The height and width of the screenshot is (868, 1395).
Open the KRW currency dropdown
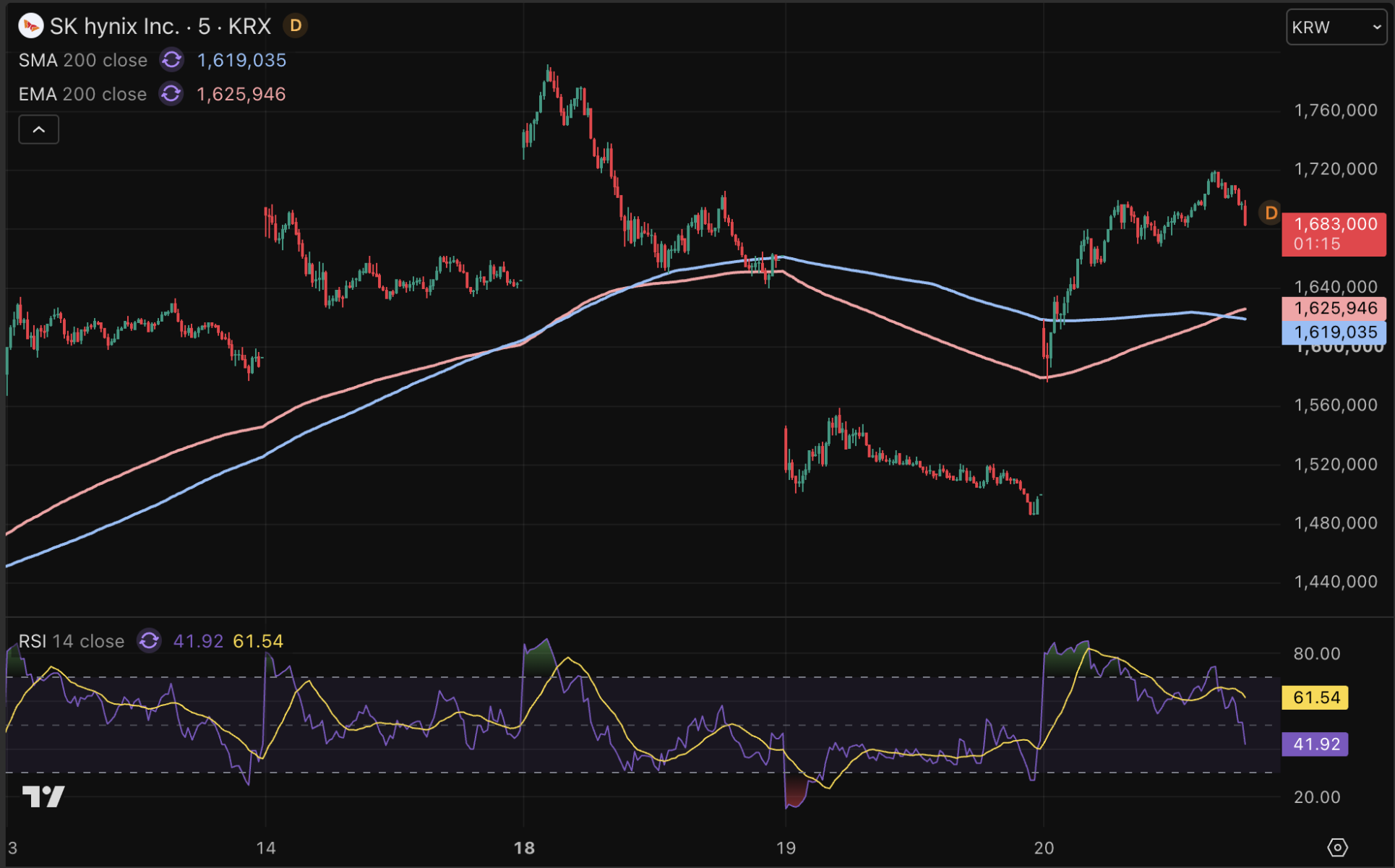tap(1336, 27)
